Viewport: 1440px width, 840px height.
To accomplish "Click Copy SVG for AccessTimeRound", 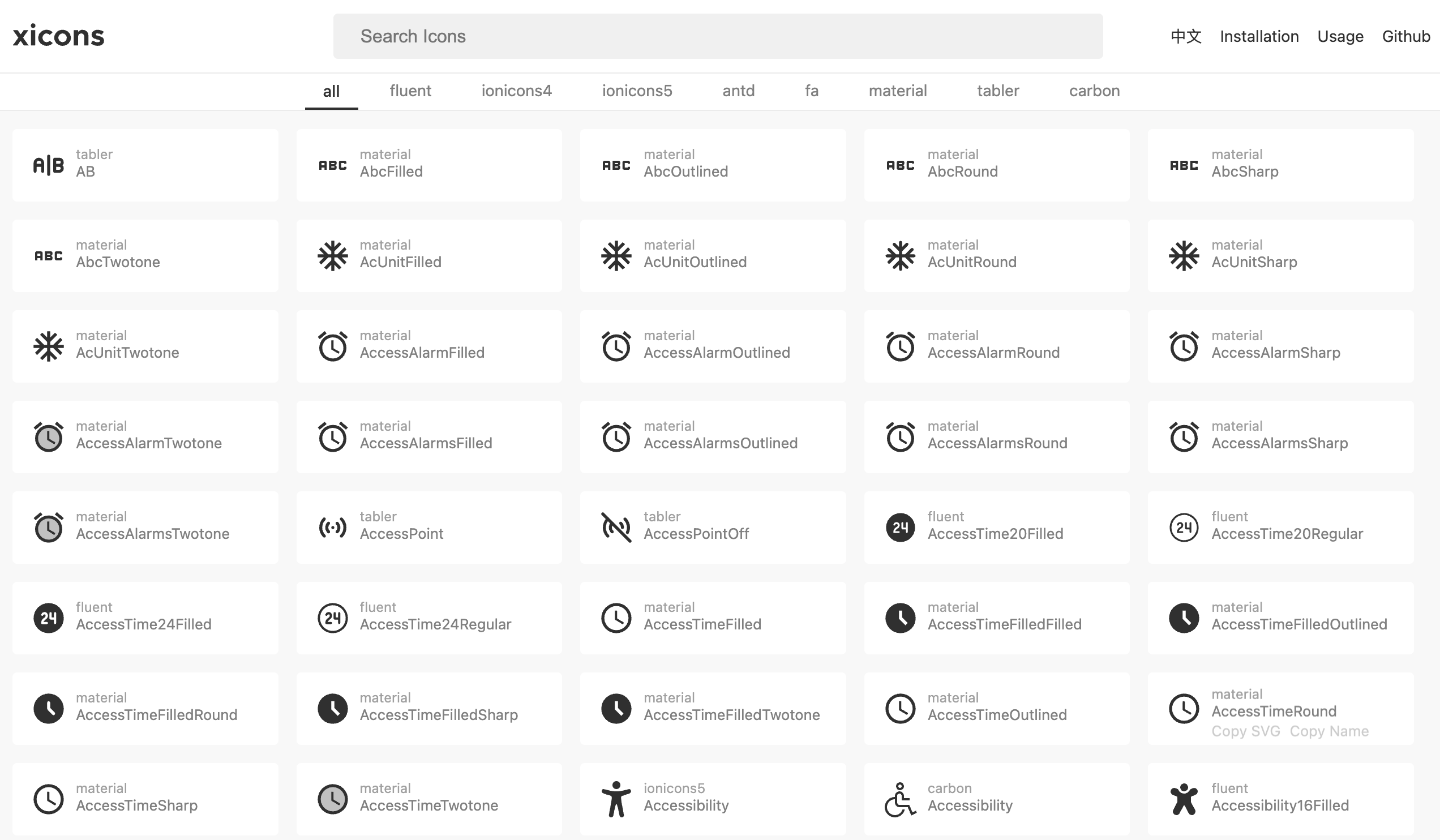I will pos(1245,731).
